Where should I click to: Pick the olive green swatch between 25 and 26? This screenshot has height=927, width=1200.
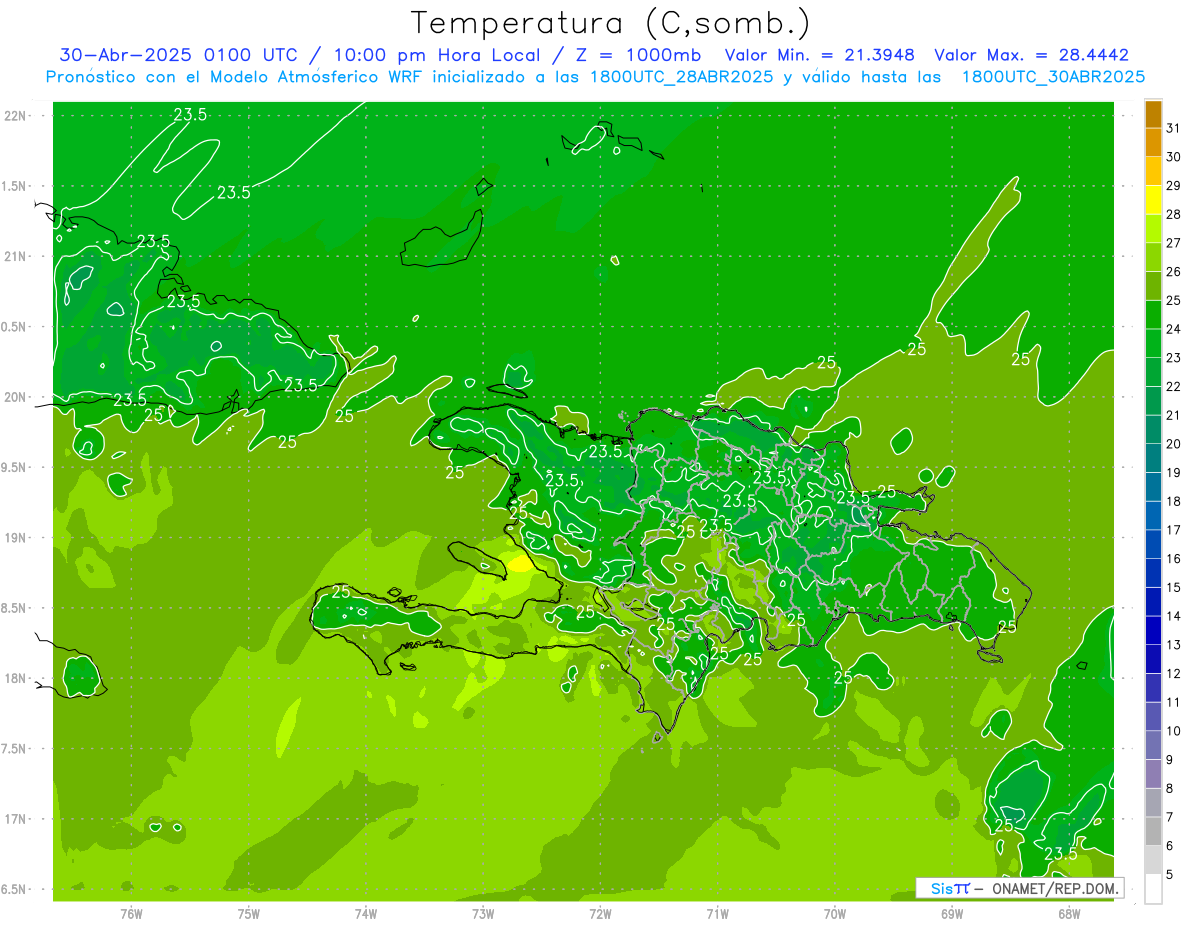coord(1153,286)
